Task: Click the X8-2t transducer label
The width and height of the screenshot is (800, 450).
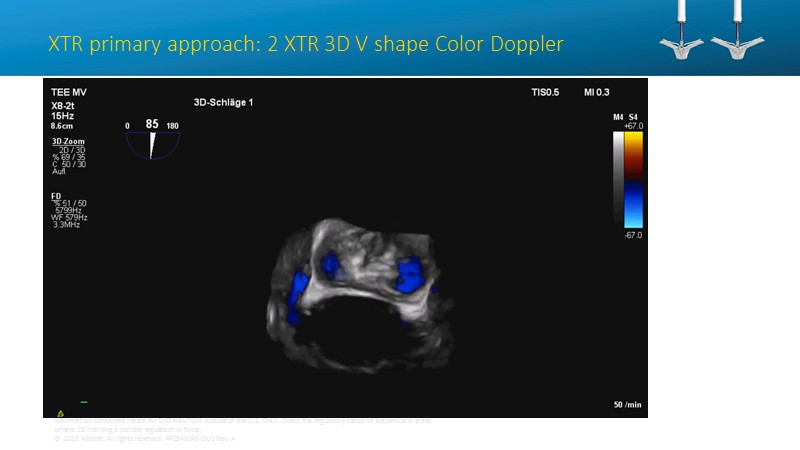Action: click(x=62, y=105)
